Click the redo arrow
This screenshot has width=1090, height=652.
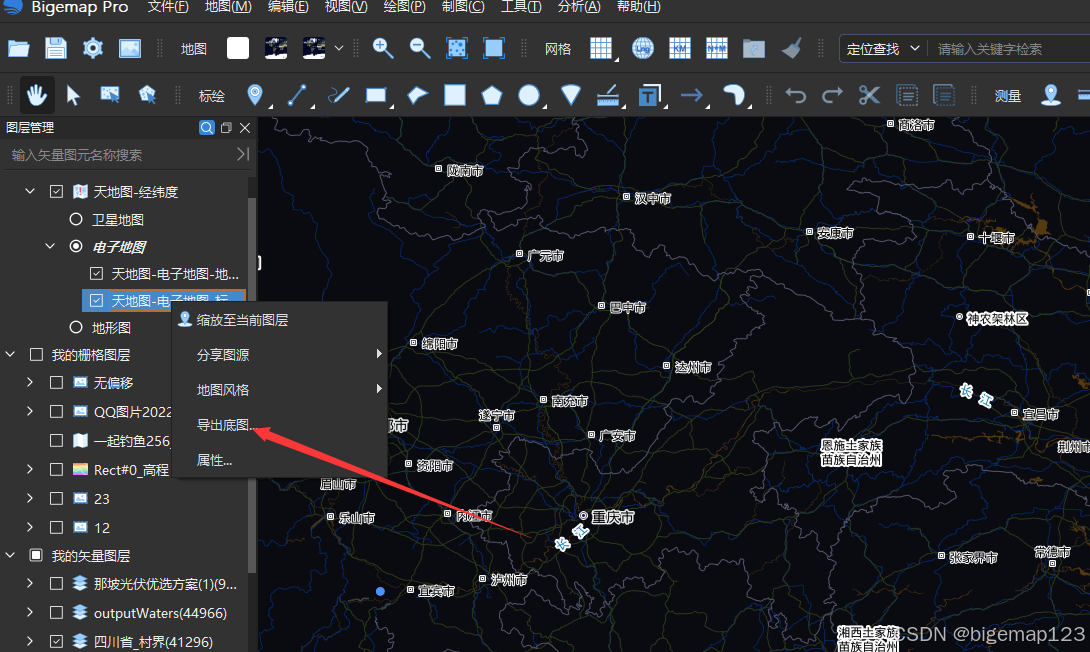[832, 95]
